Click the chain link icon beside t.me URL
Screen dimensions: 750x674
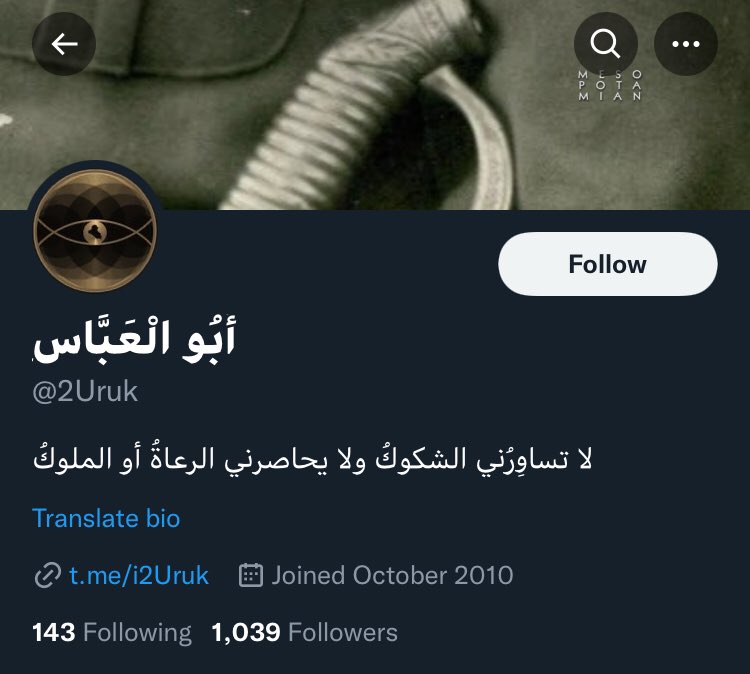click(x=47, y=575)
